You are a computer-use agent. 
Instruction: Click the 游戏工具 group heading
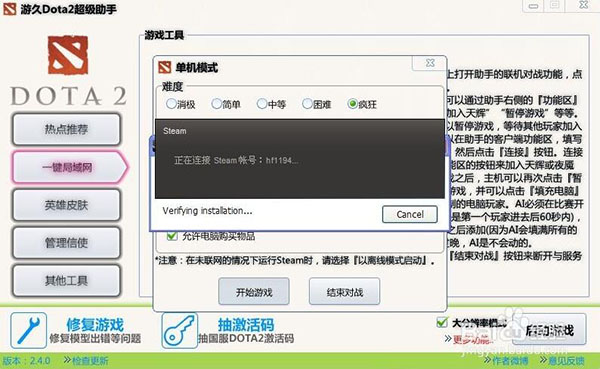point(164,35)
